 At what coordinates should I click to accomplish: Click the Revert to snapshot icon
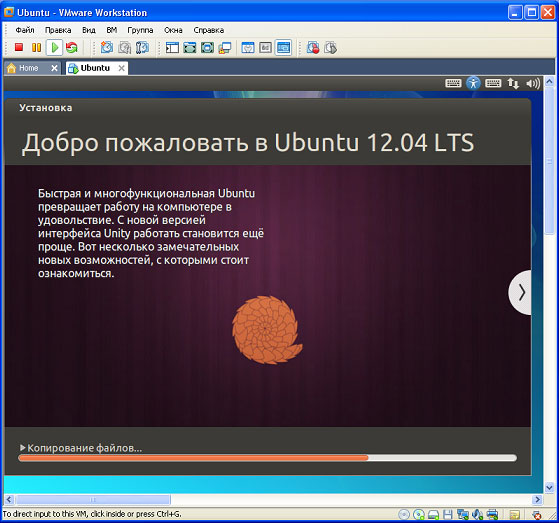click(124, 47)
